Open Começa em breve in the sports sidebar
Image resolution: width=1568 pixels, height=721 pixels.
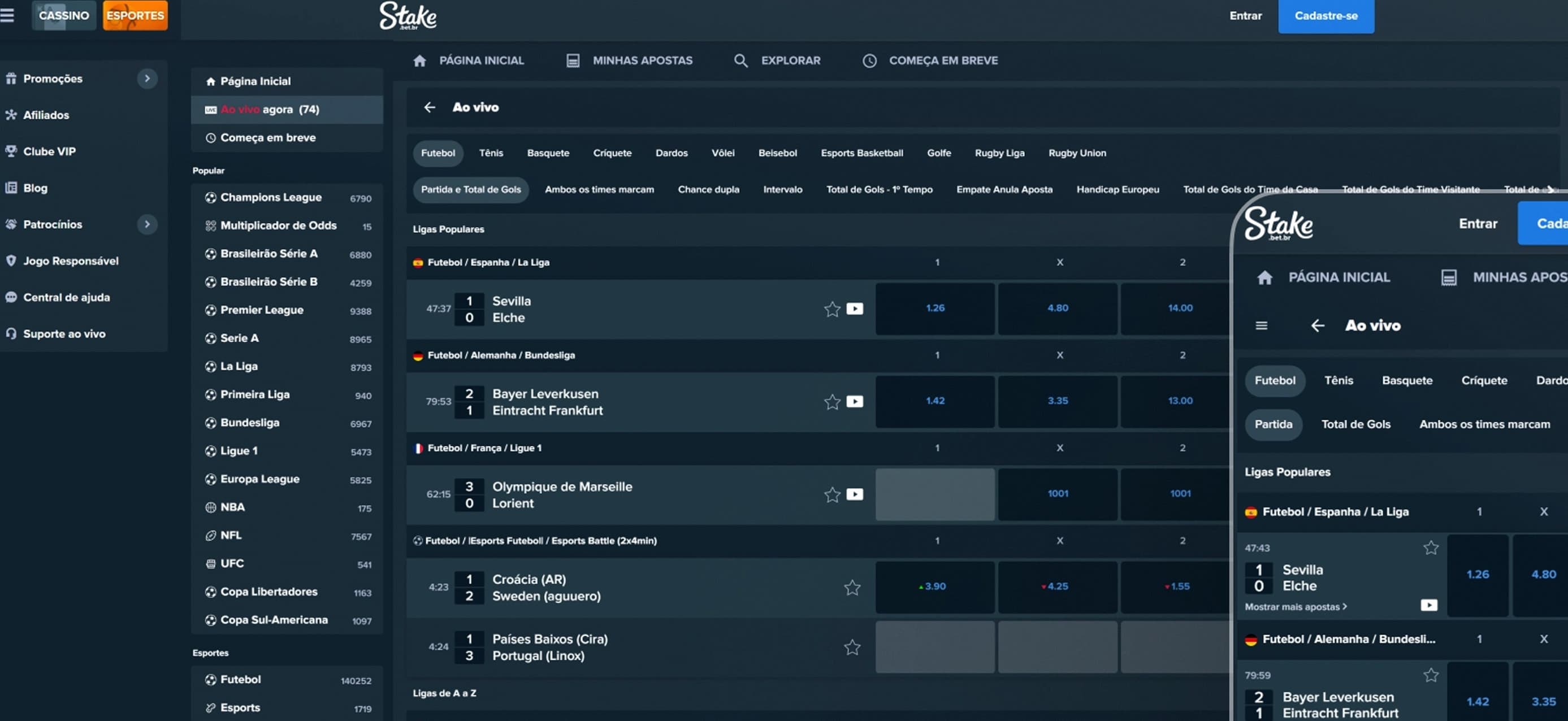(x=287, y=138)
